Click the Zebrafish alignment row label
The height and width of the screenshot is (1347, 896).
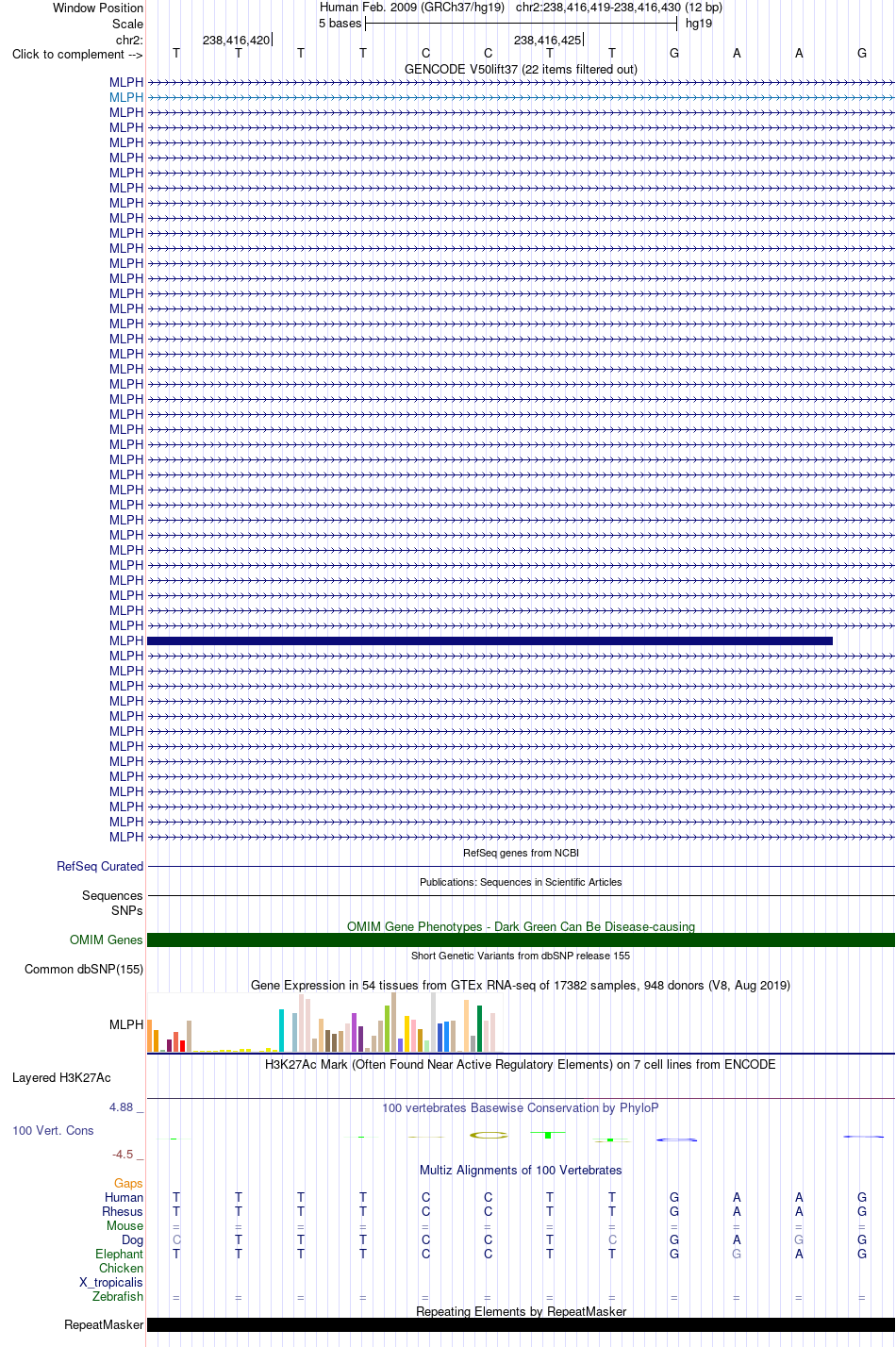coord(118,1296)
